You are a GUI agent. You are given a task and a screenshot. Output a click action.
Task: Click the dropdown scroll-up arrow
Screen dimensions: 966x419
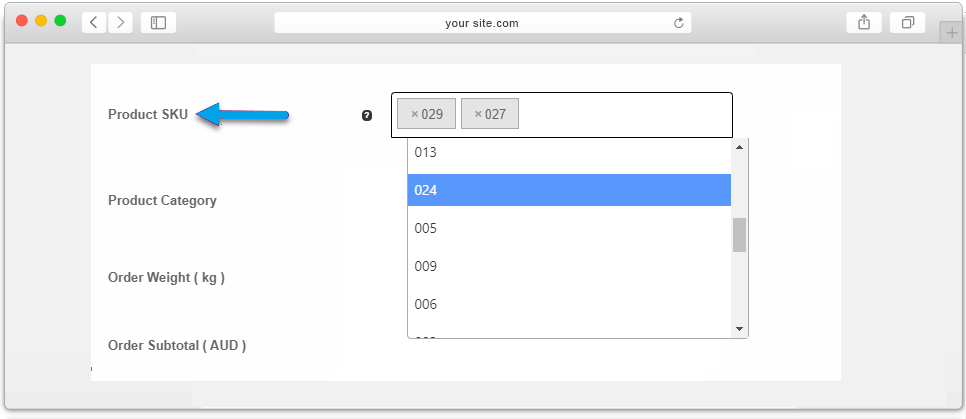[739, 147]
